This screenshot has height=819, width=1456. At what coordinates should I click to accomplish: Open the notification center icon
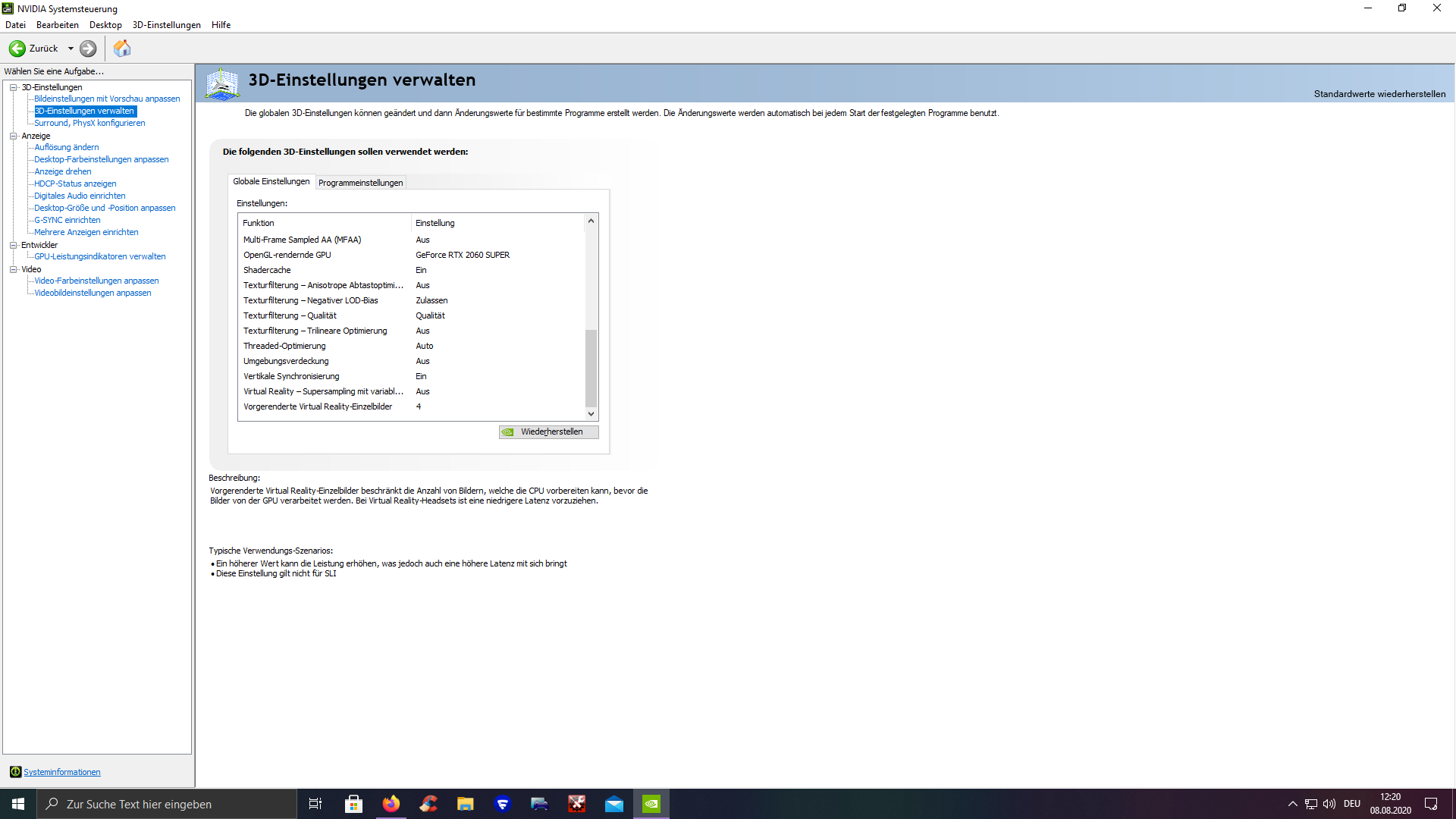pos(1431,804)
